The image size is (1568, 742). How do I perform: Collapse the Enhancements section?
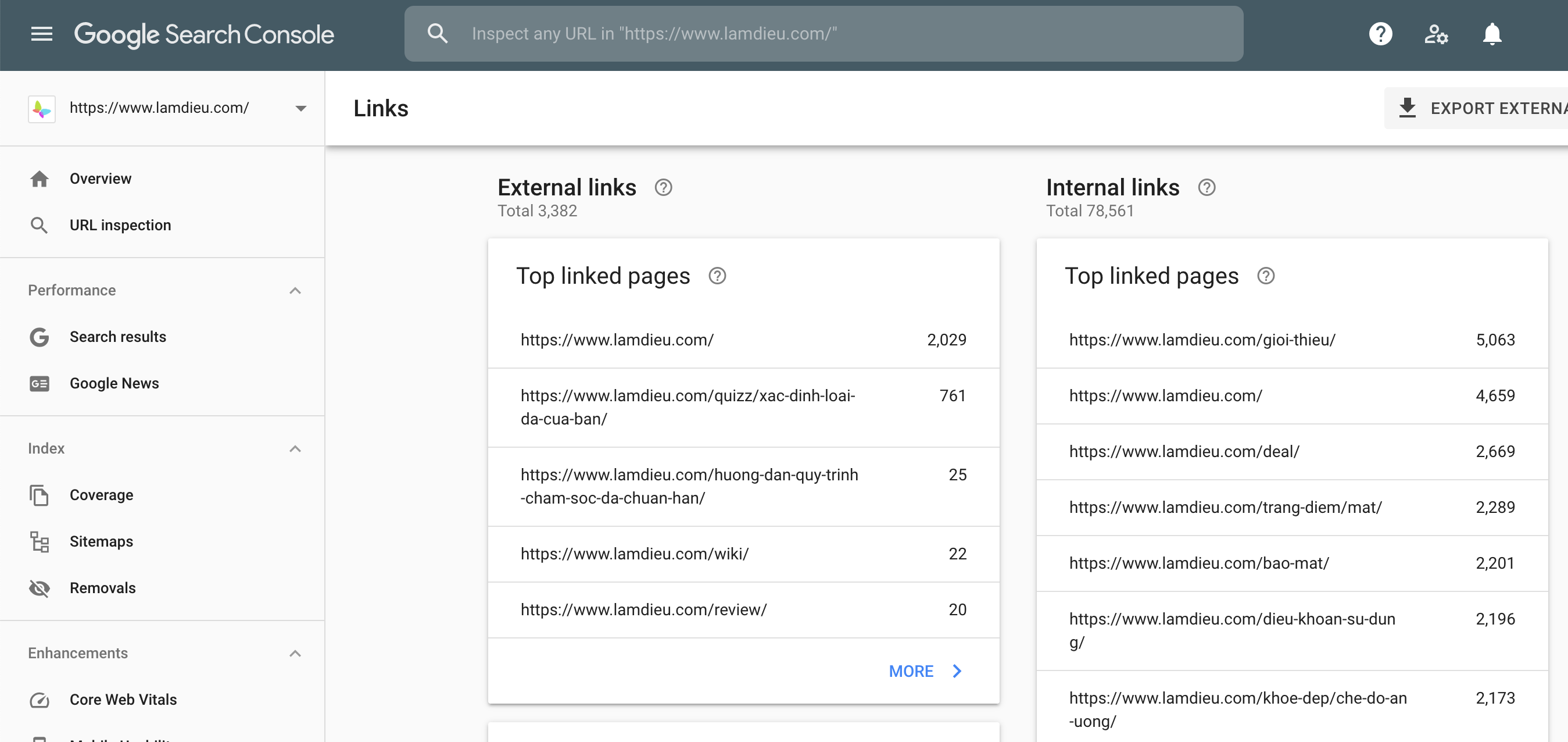pyautogui.click(x=295, y=654)
